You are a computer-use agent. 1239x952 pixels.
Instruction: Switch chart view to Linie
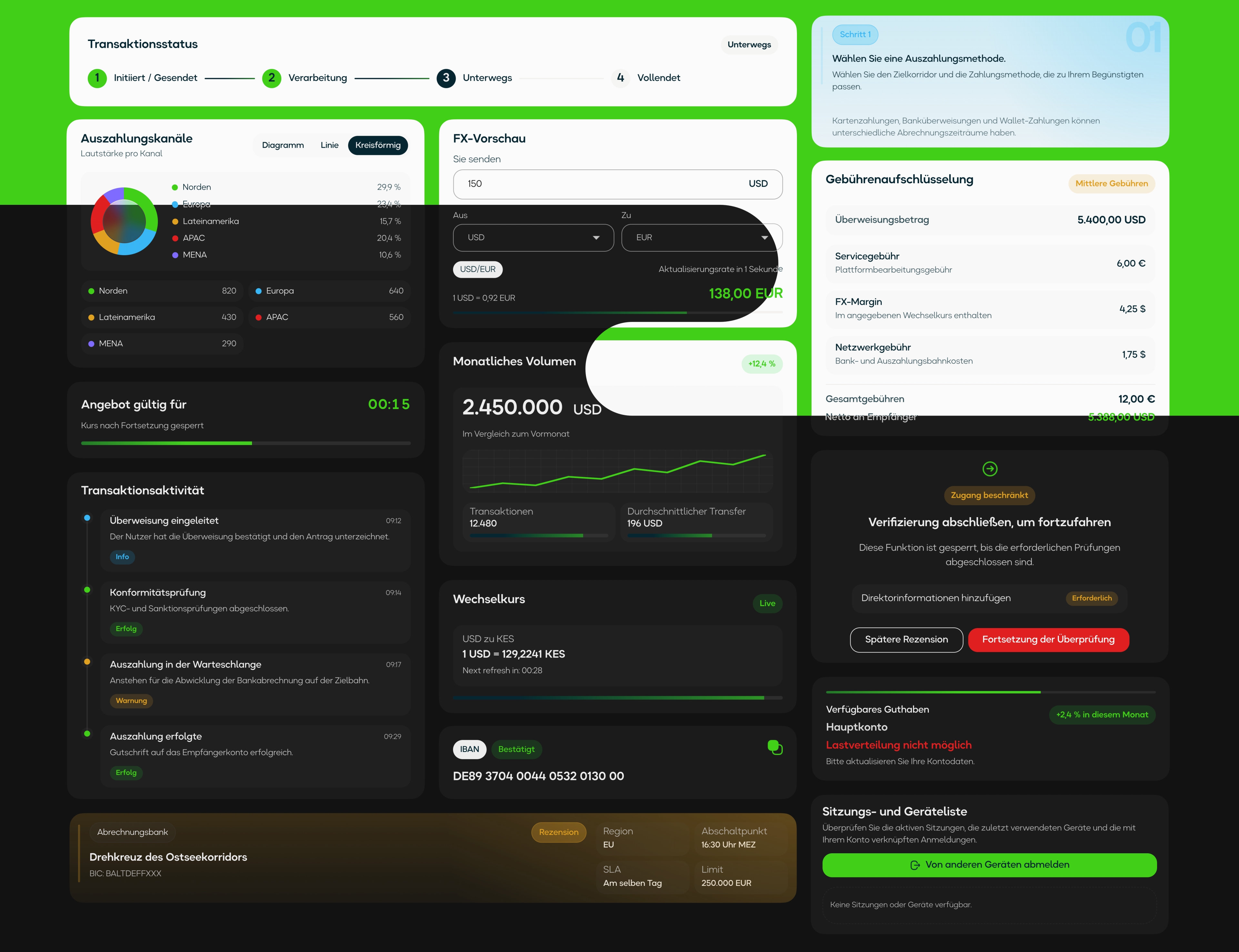329,145
